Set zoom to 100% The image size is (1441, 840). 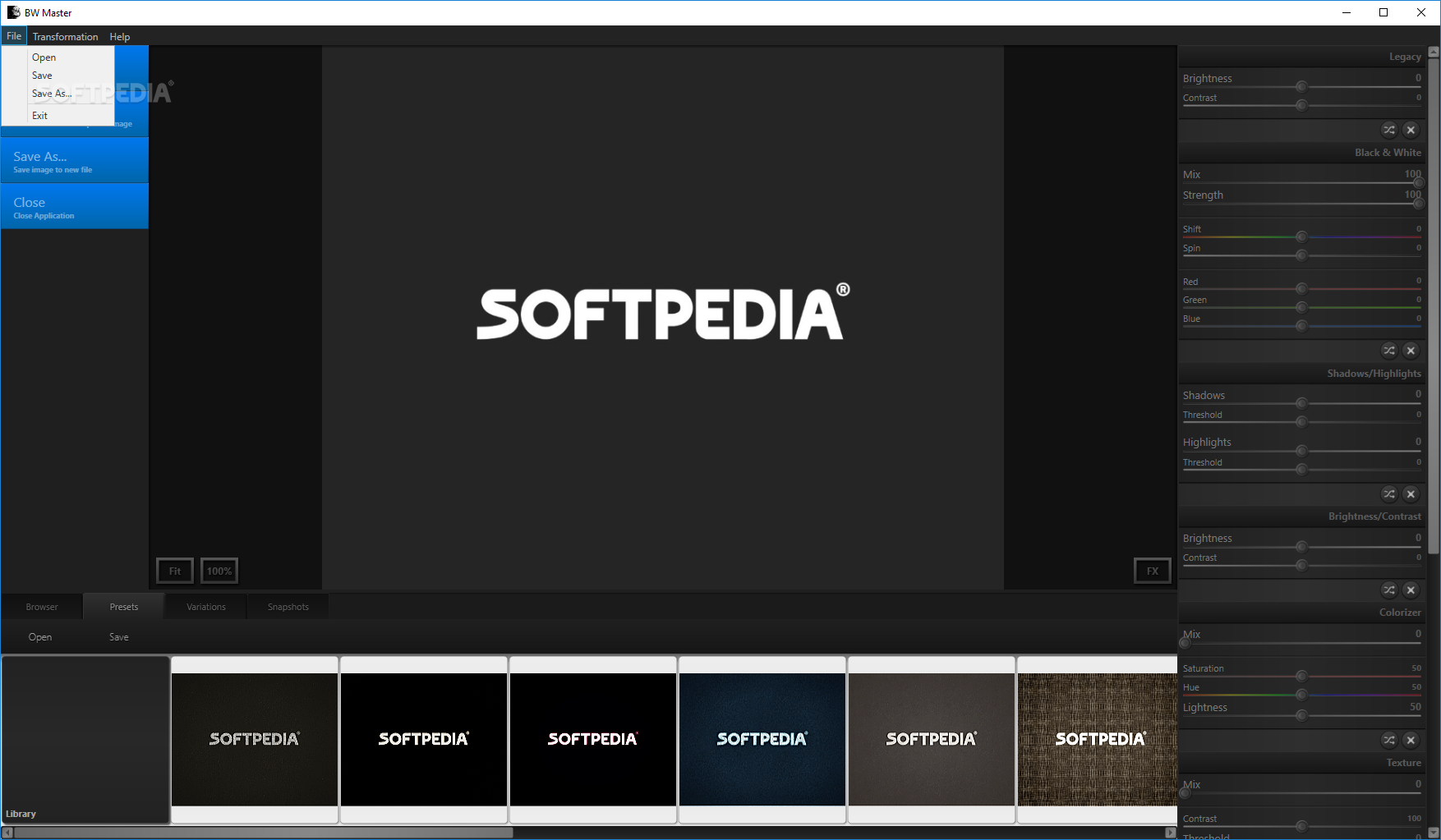[219, 571]
